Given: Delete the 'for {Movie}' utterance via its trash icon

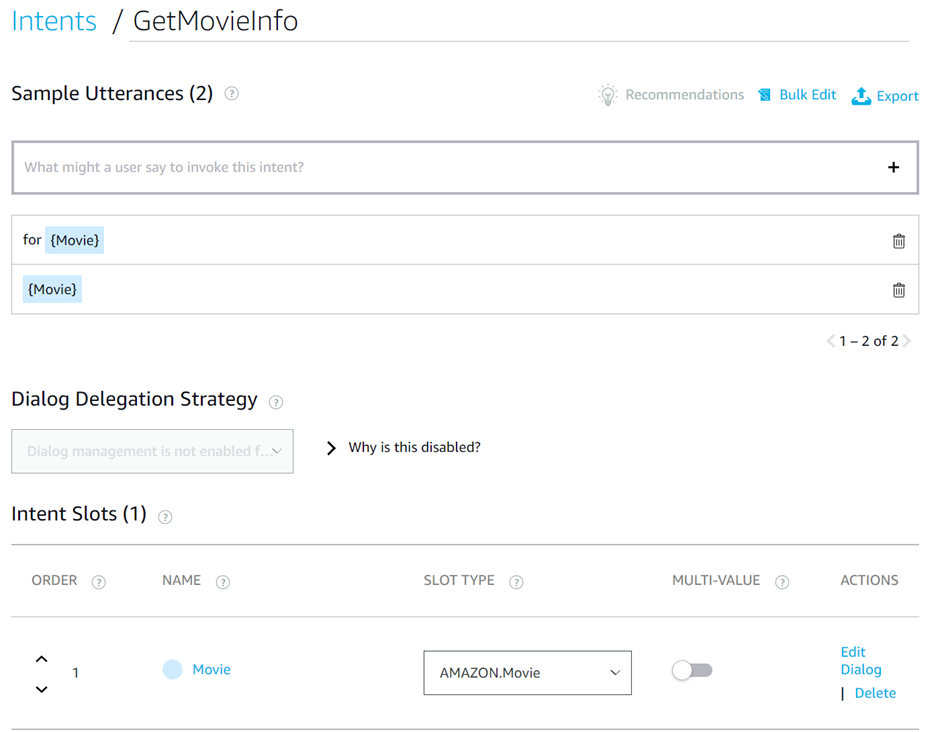Looking at the screenshot, I should point(898,240).
